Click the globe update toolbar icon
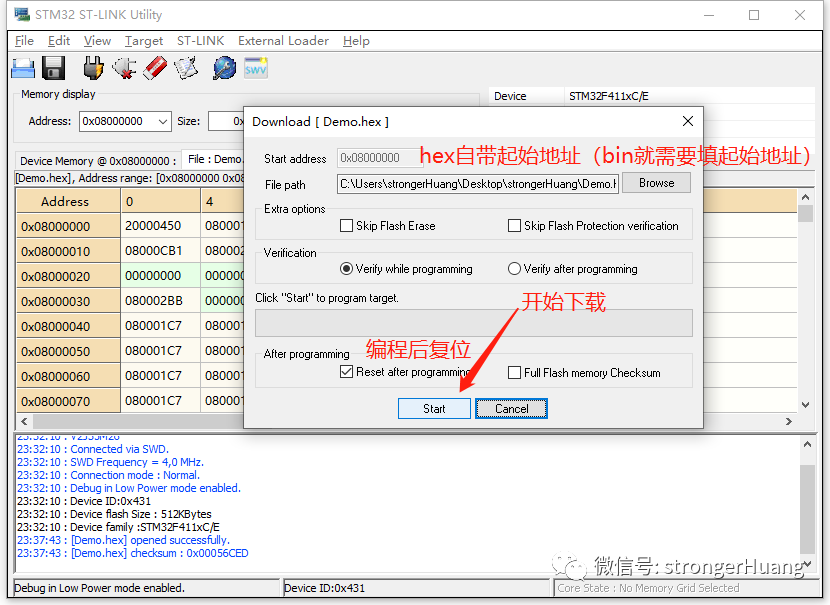The height and width of the screenshot is (605, 830). point(224,68)
